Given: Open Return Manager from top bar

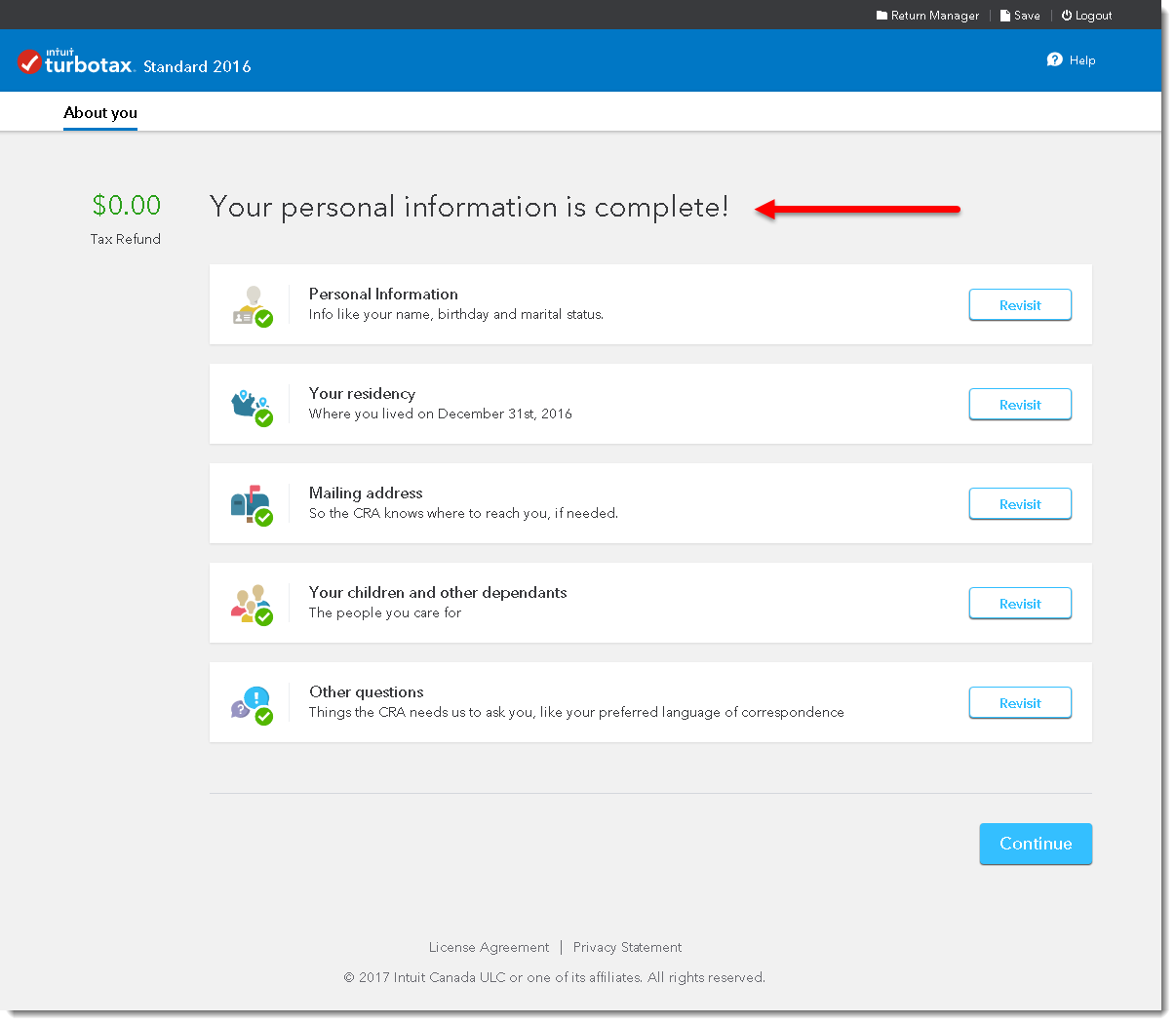Looking at the screenshot, I should [x=927, y=16].
